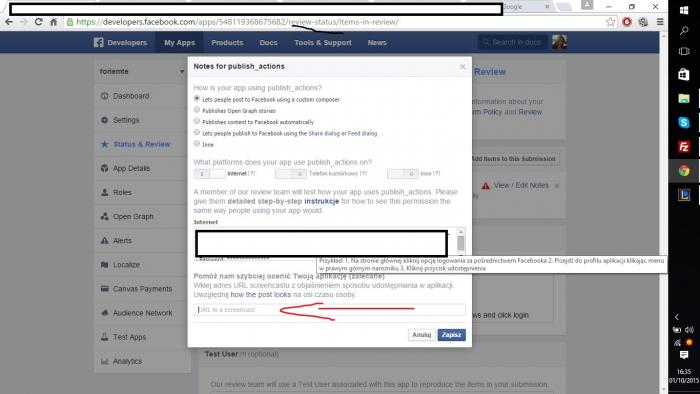Select the 'Inne' radio option

[x=197, y=143]
